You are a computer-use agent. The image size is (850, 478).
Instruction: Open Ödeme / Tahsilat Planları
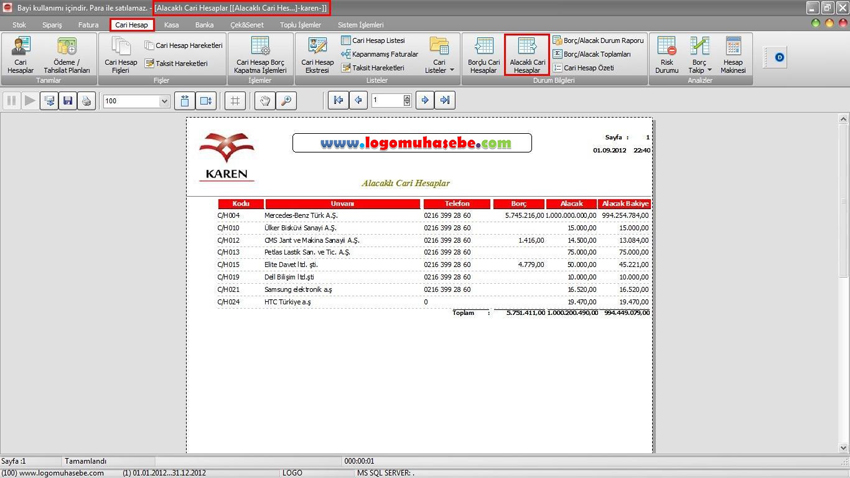click(67, 55)
